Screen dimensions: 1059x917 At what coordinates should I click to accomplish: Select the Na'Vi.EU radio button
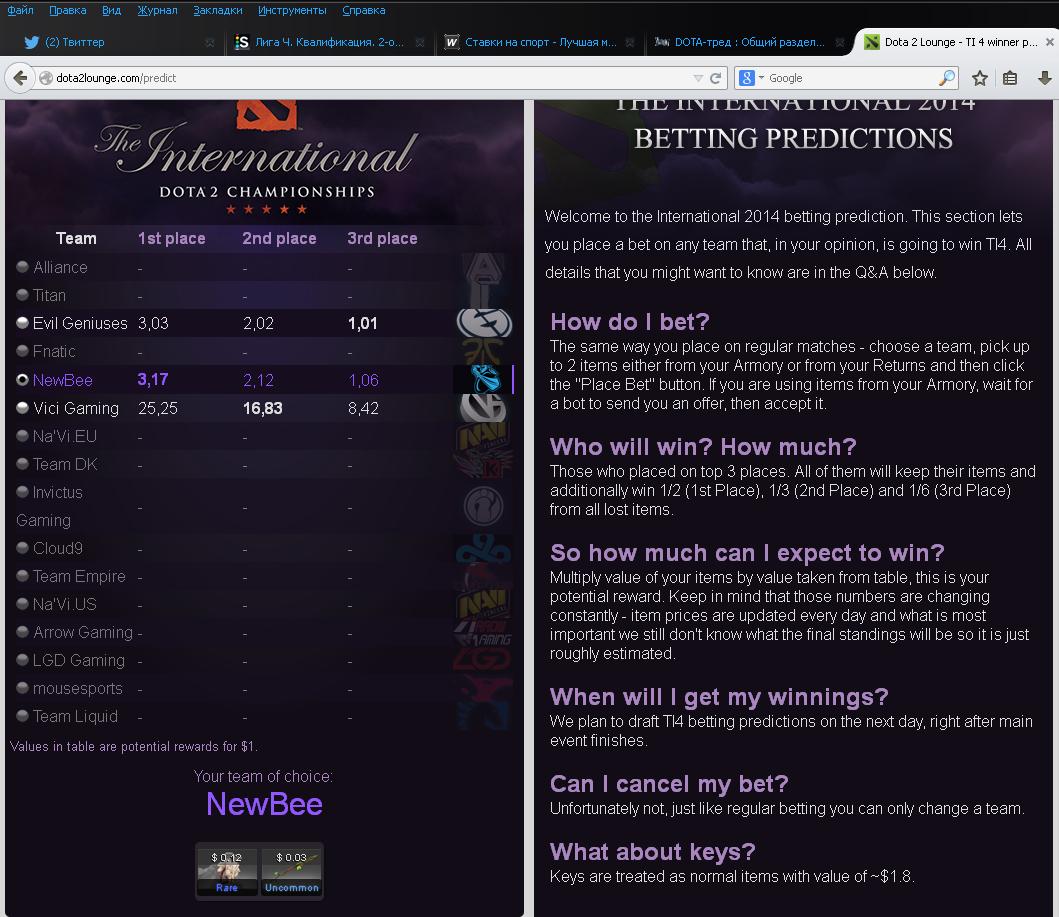[22, 436]
